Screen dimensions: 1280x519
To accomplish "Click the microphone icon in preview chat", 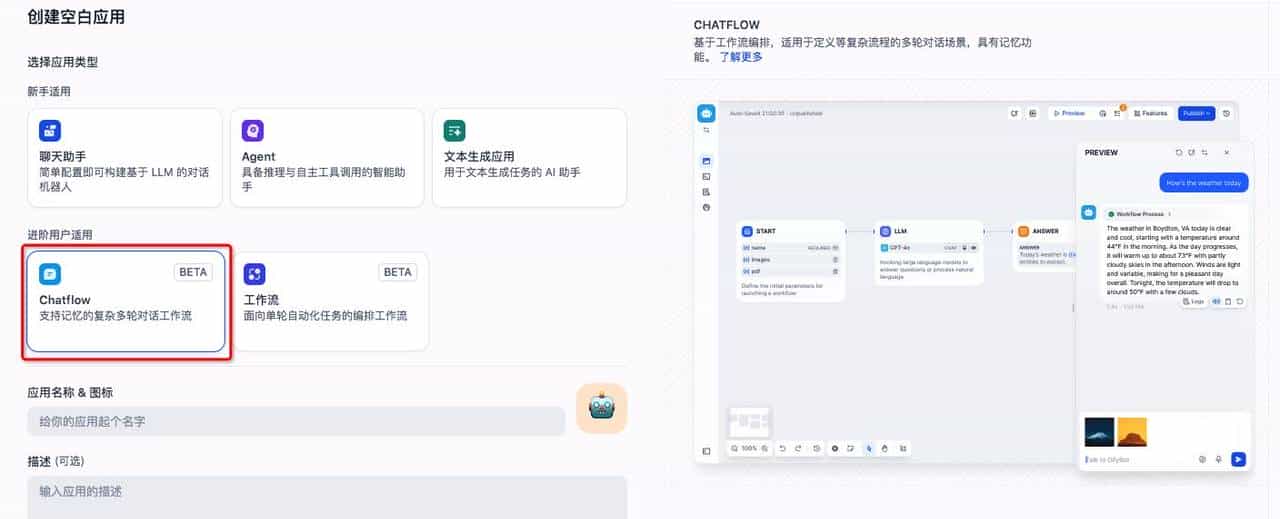I will (1218, 459).
